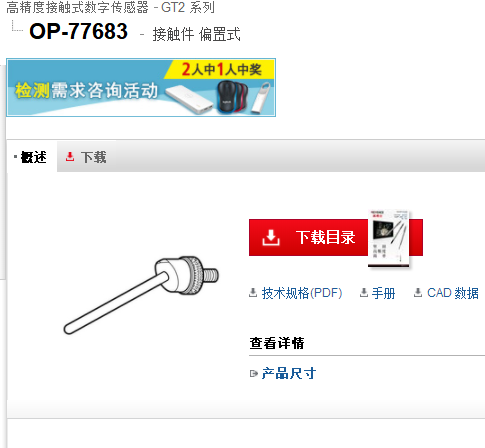Switch to the 下载 tab
The image size is (485, 448).
[86, 157]
